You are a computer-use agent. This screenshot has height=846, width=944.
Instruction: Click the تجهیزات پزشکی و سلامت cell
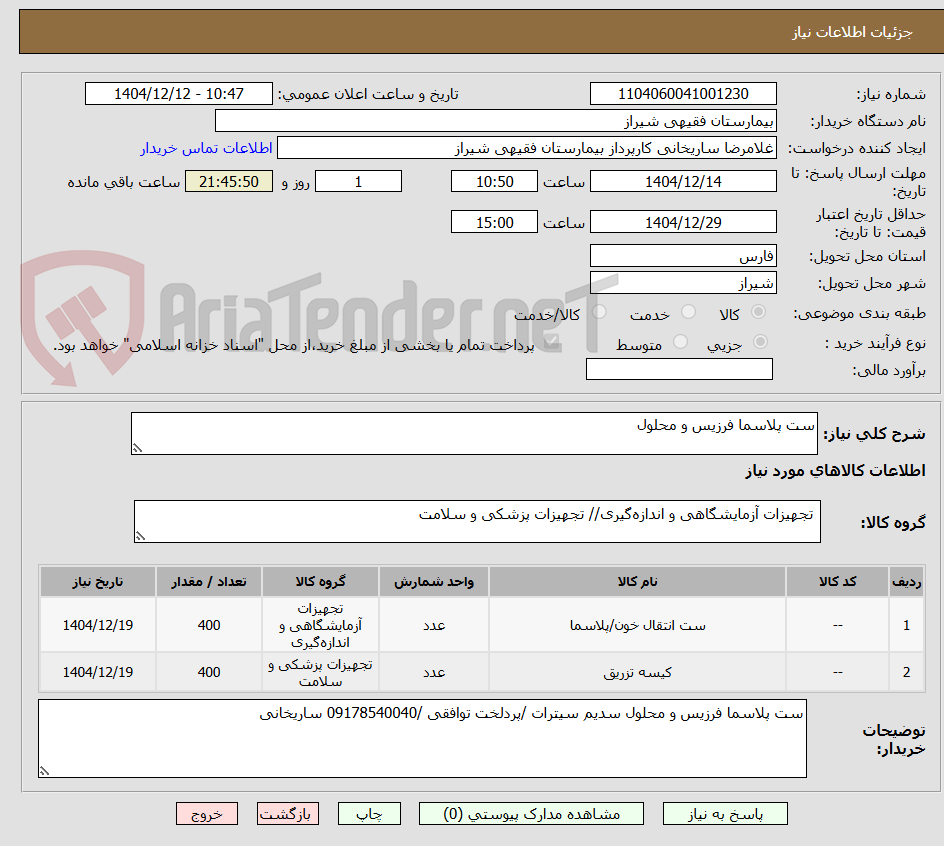(320, 673)
